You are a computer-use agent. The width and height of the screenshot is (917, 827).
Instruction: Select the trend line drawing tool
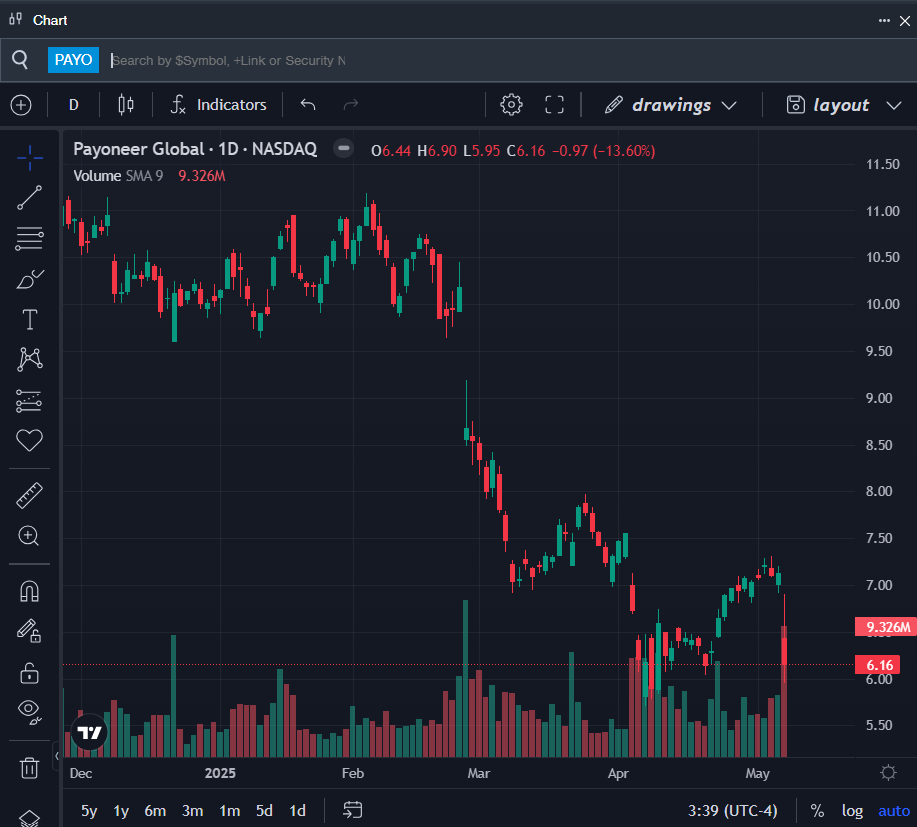(29, 198)
